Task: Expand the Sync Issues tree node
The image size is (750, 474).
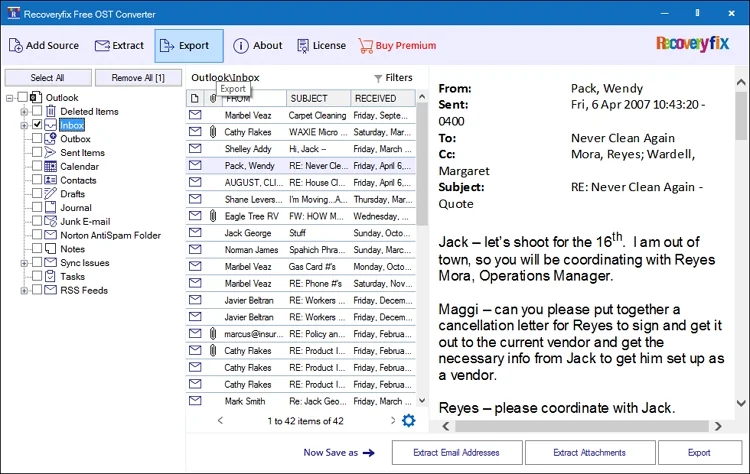Action: [x=24, y=263]
